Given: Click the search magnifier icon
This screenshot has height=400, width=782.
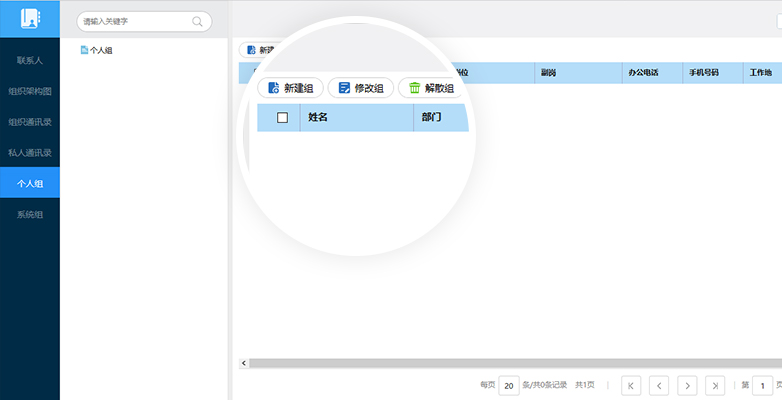Looking at the screenshot, I should (x=196, y=21).
